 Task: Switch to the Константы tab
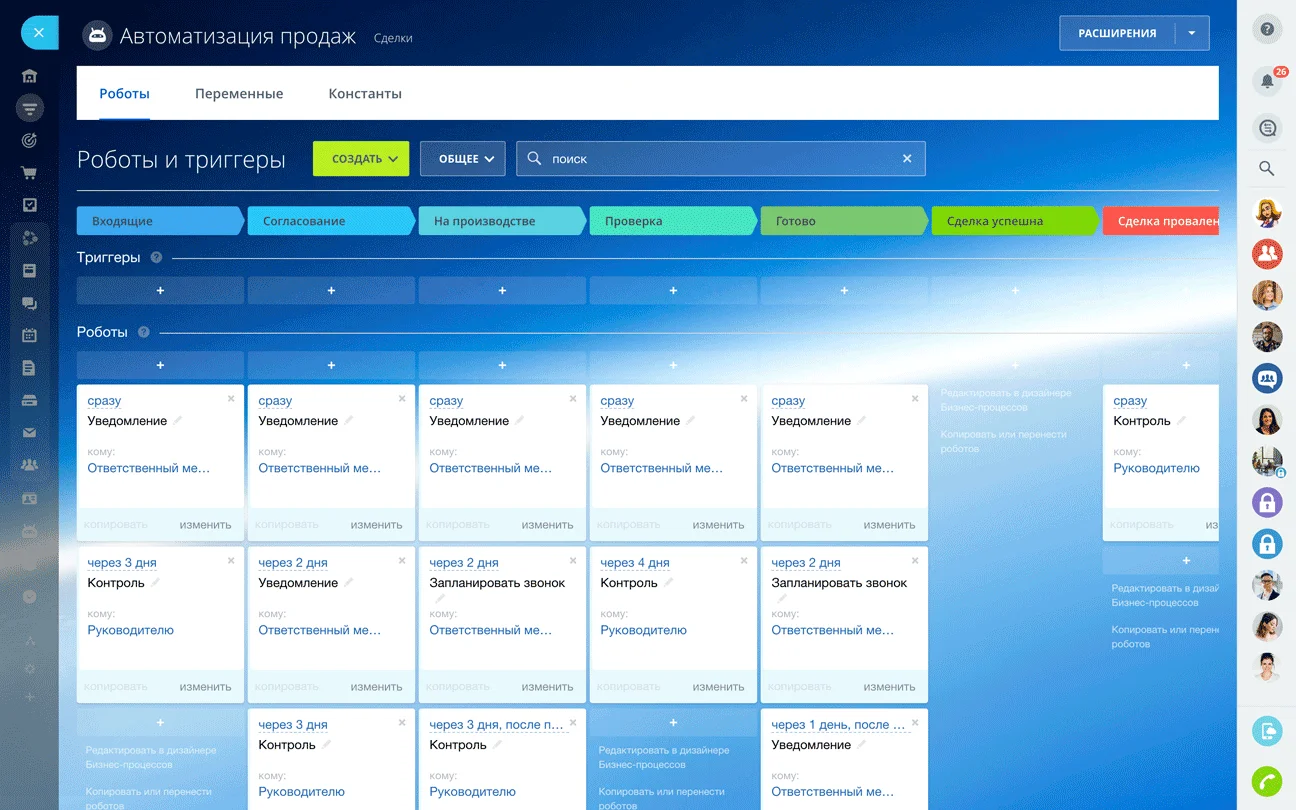pos(365,94)
